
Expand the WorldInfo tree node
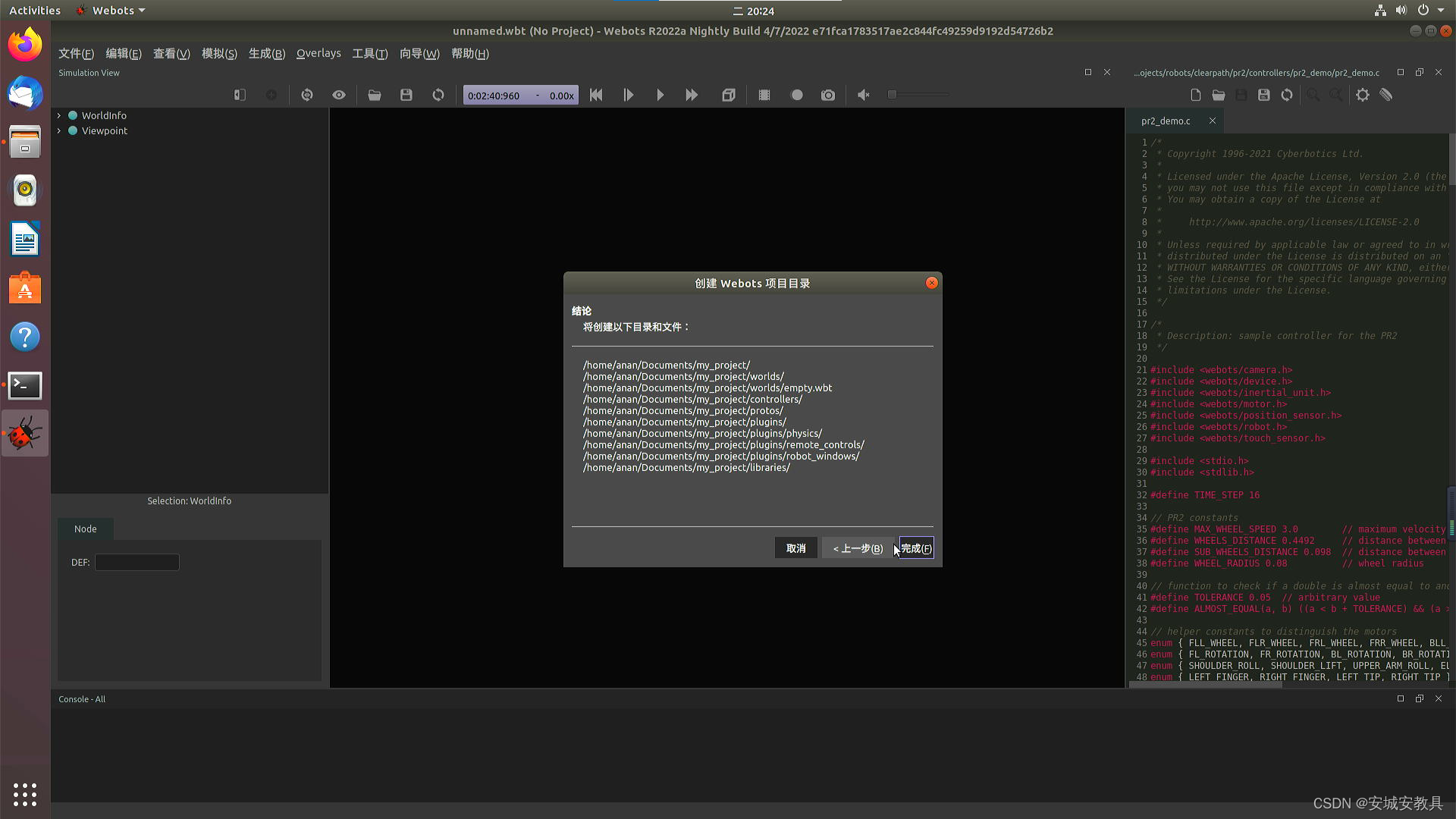pyautogui.click(x=59, y=115)
